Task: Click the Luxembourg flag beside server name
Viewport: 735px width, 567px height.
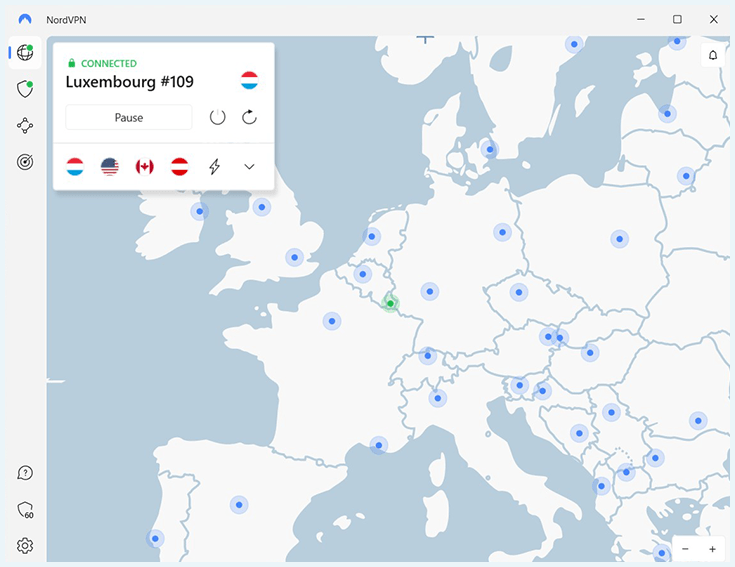Action: (x=249, y=81)
